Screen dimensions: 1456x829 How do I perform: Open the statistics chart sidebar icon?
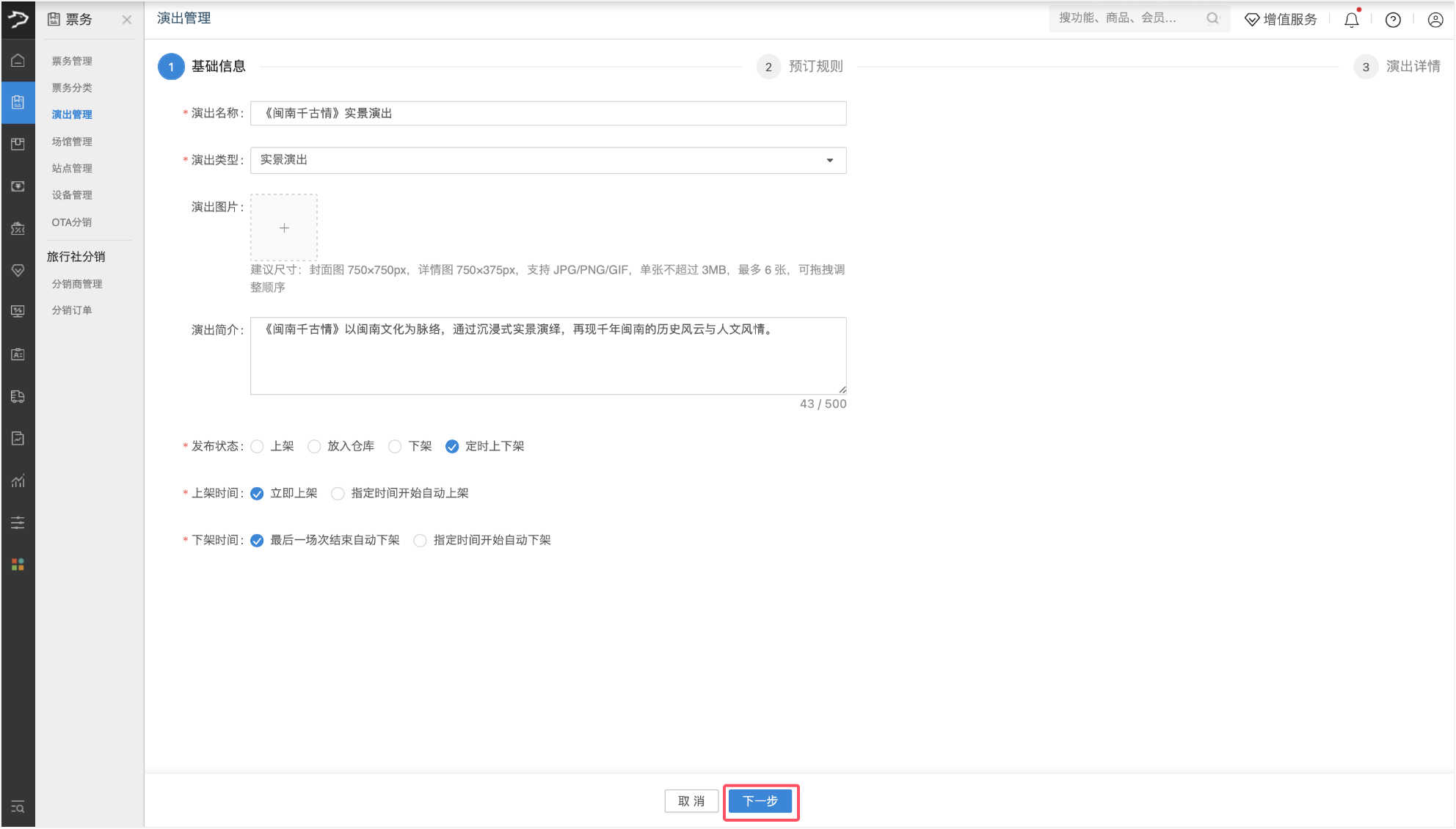pyautogui.click(x=18, y=481)
